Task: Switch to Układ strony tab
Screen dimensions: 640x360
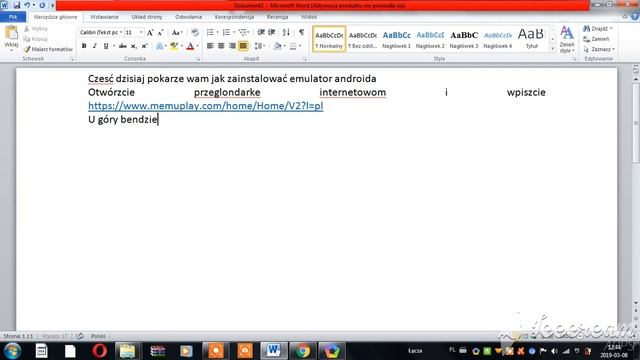Action: point(147,17)
